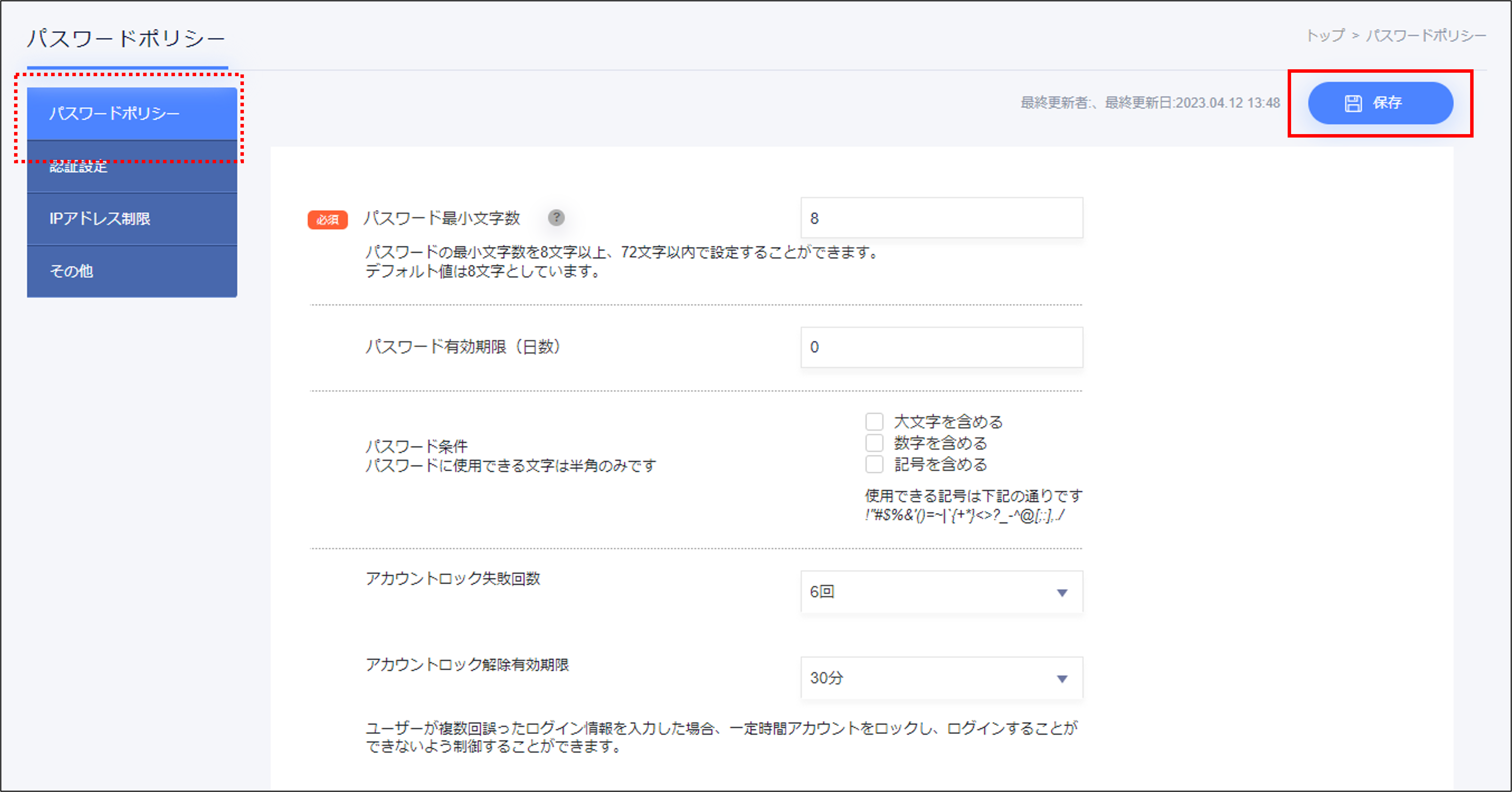
Task: Click the dropdown arrow beside 30分
Action: point(1062,679)
